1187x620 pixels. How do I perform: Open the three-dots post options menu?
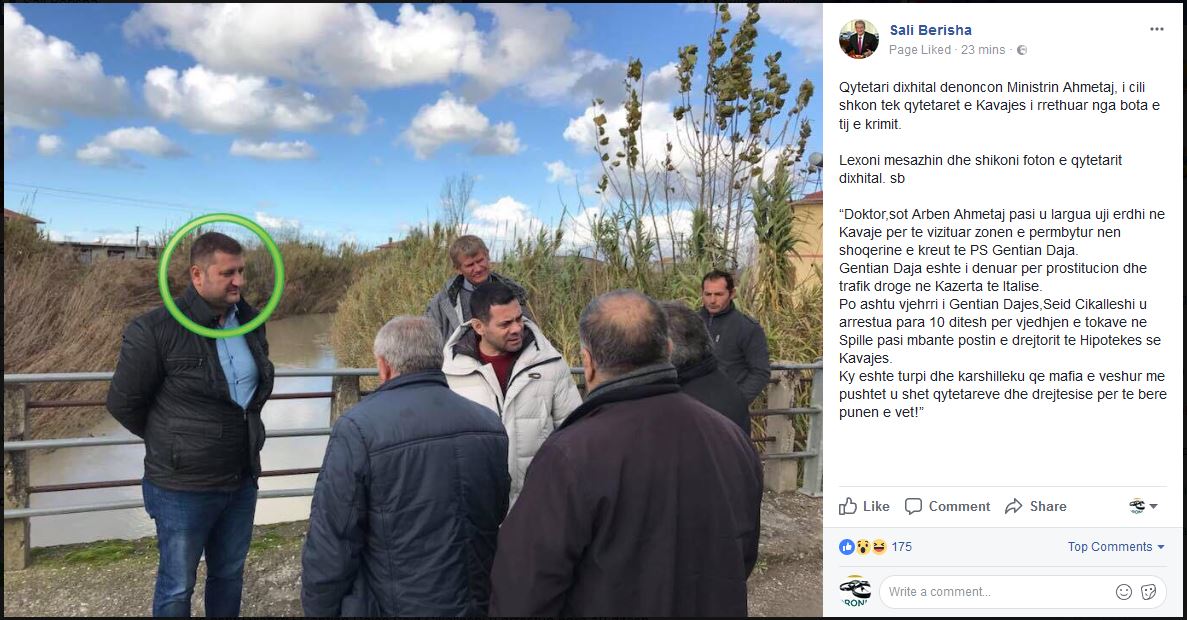click(1157, 30)
